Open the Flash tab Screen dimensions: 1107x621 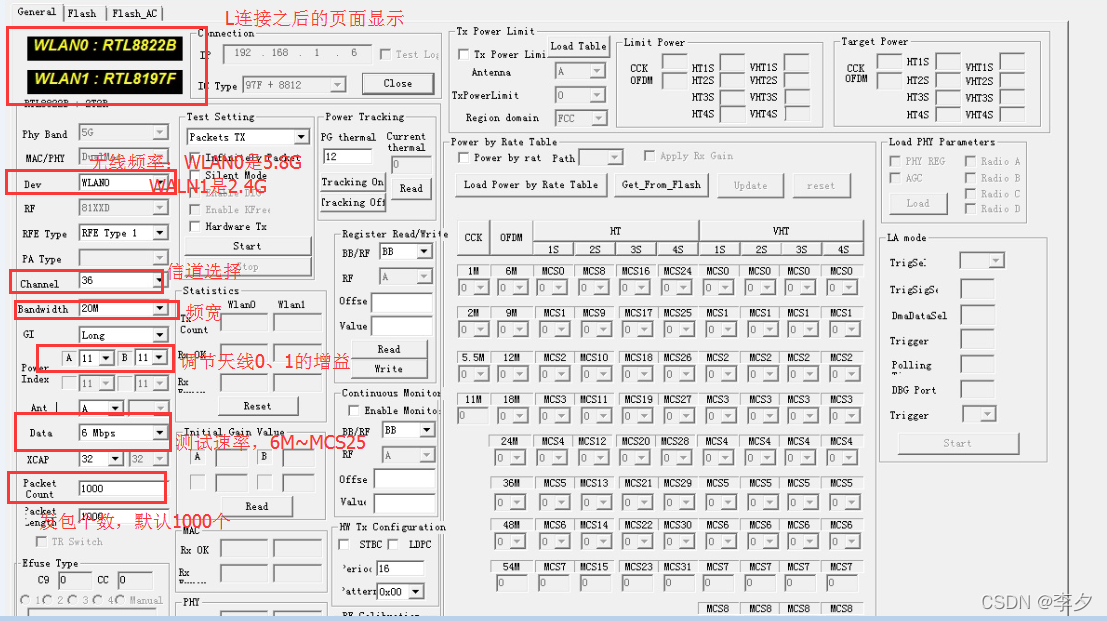coord(82,13)
